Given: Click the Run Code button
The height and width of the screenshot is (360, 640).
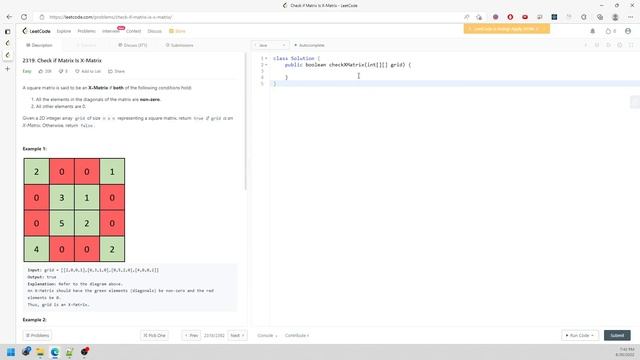Looking at the screenshot, I should click(x=580, y=336).
